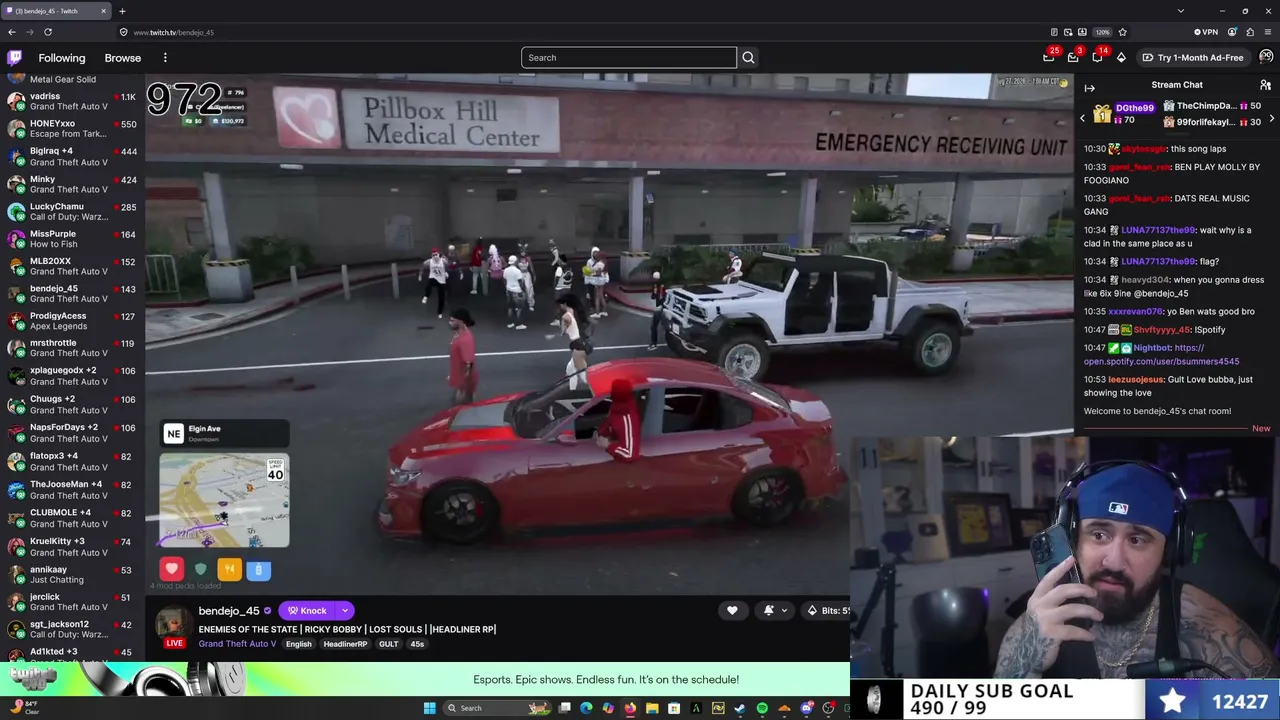Open LuckyChamu channel in sidebar
Viewport: 1280px width, 720px height.
[70, 212]
